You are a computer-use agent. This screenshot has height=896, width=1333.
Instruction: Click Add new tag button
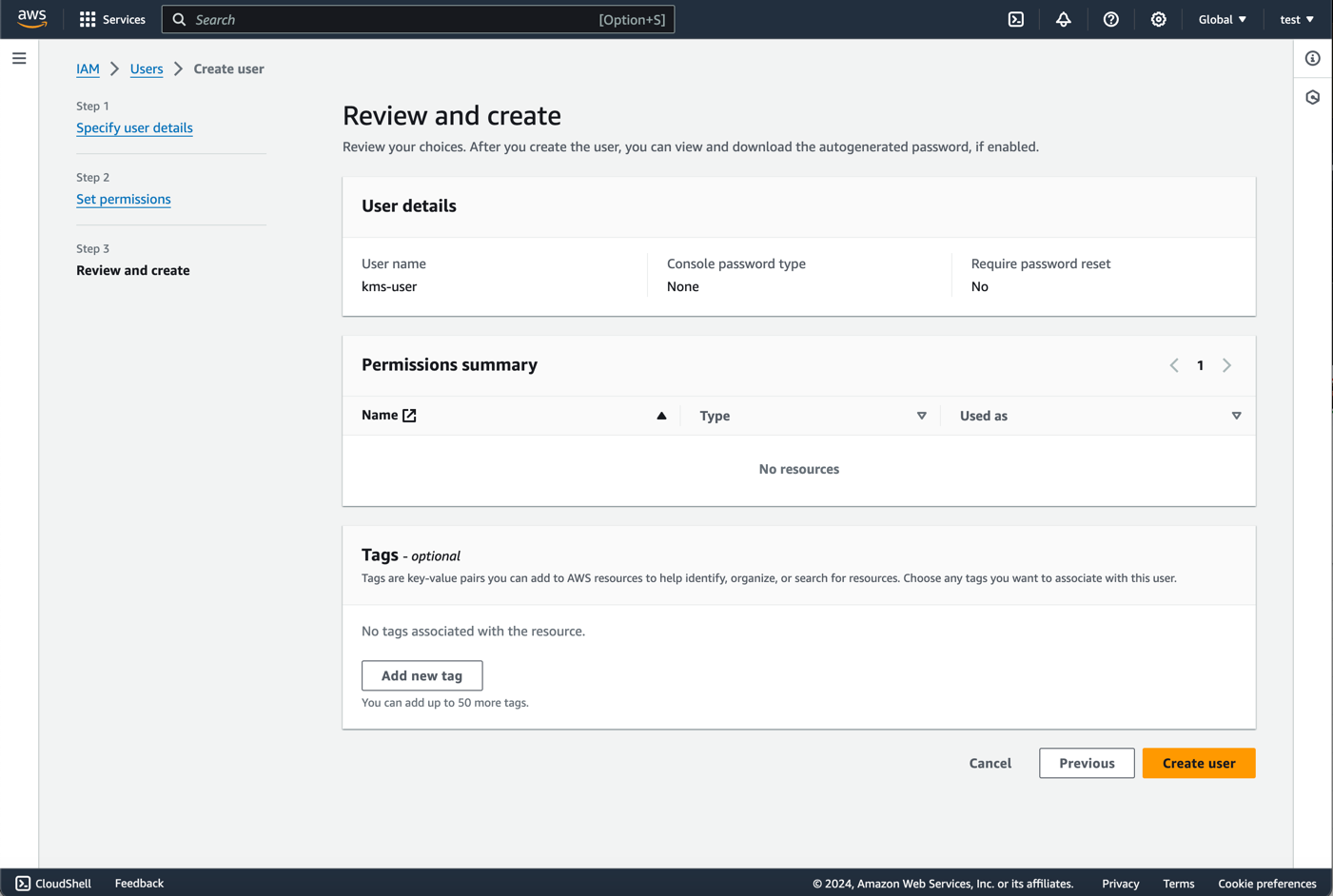tap(421, 675)
